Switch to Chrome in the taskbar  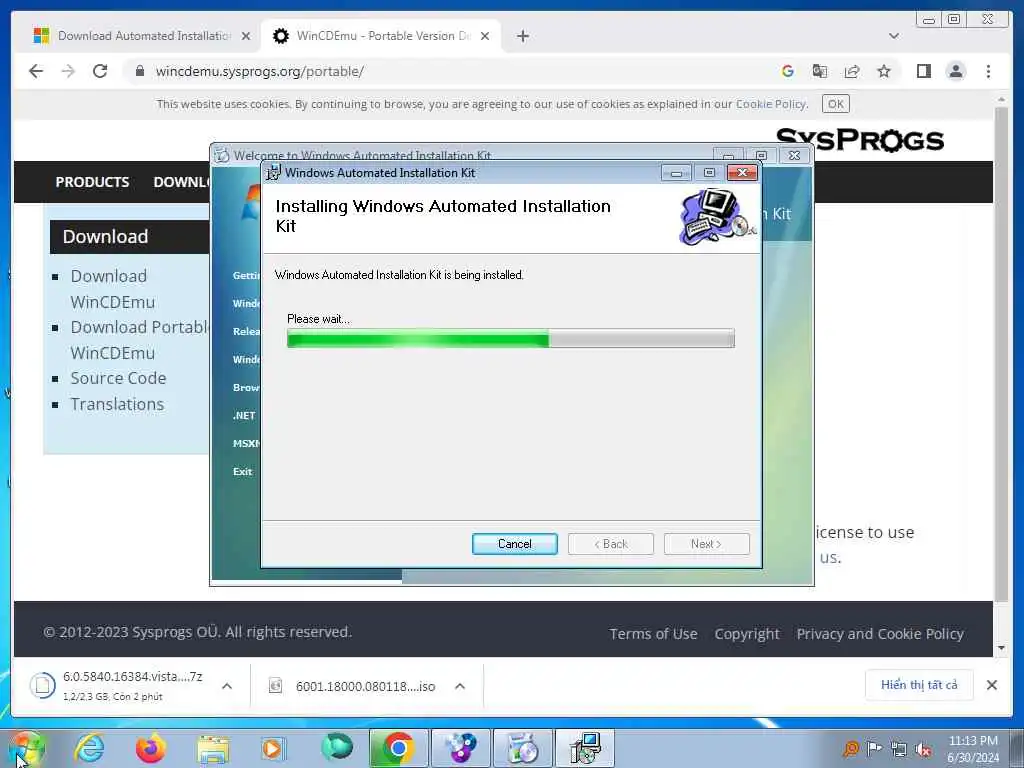click(398, 748)
